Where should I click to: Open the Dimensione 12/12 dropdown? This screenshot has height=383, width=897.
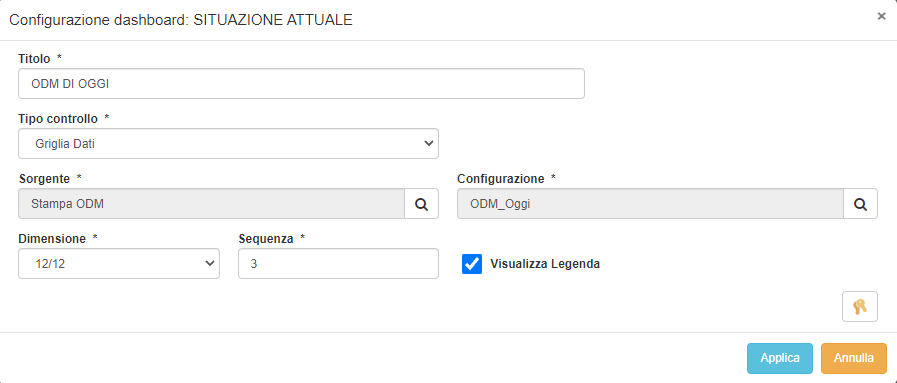click(x=119, y=264)
